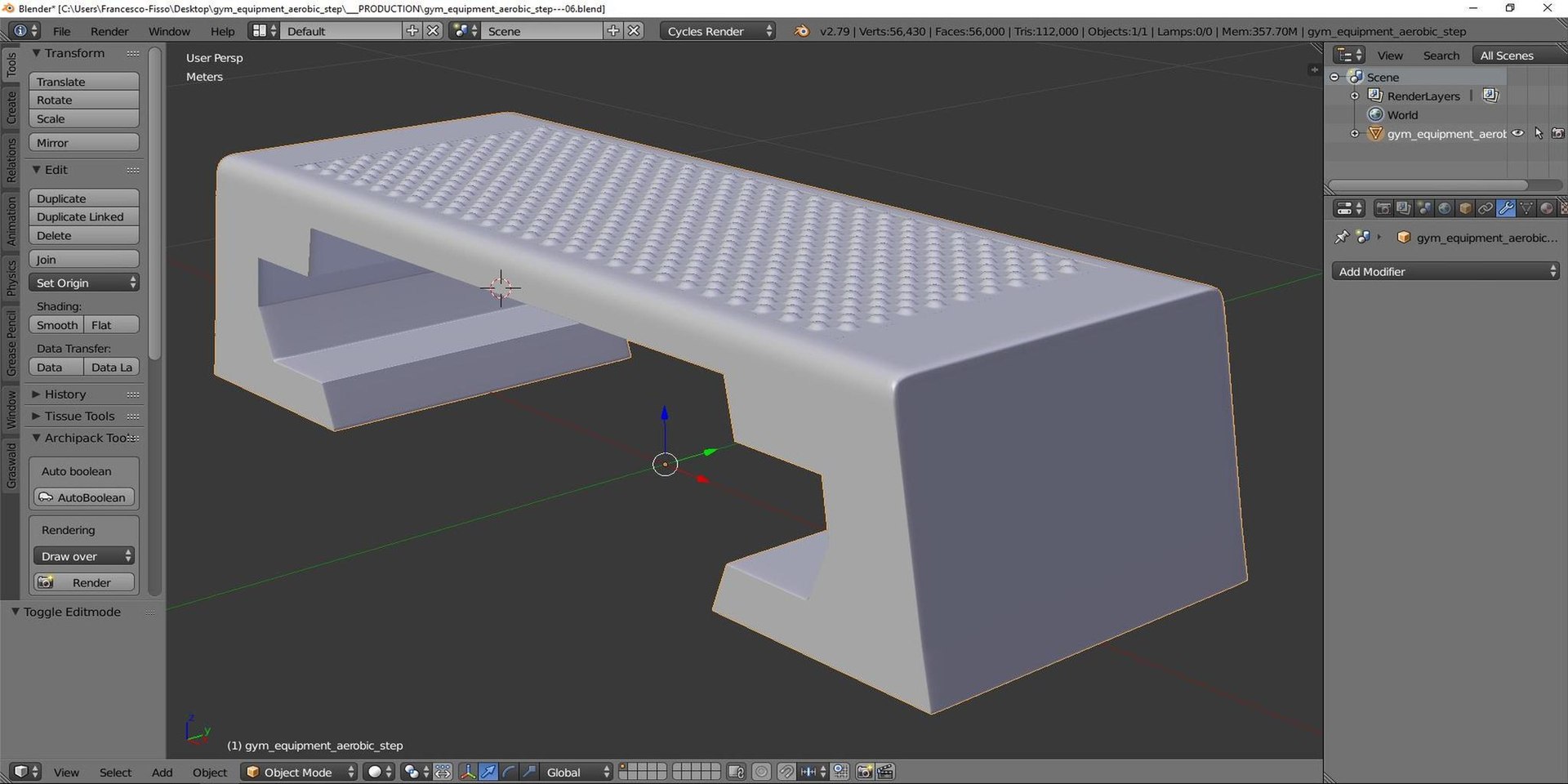Screen dimensions: 1568x784
Task: Open the Render properties camera tab
Action: [x=1383, y=209]
